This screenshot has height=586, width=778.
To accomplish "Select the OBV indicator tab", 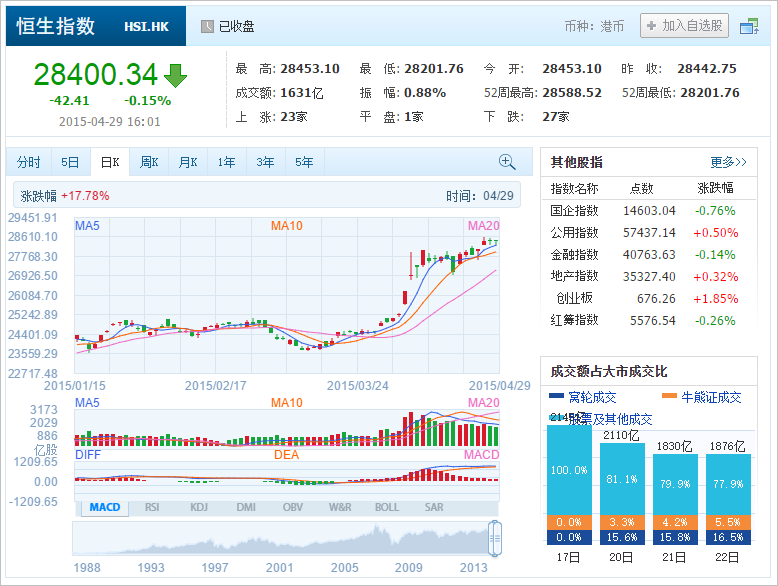I will point(293,507).
